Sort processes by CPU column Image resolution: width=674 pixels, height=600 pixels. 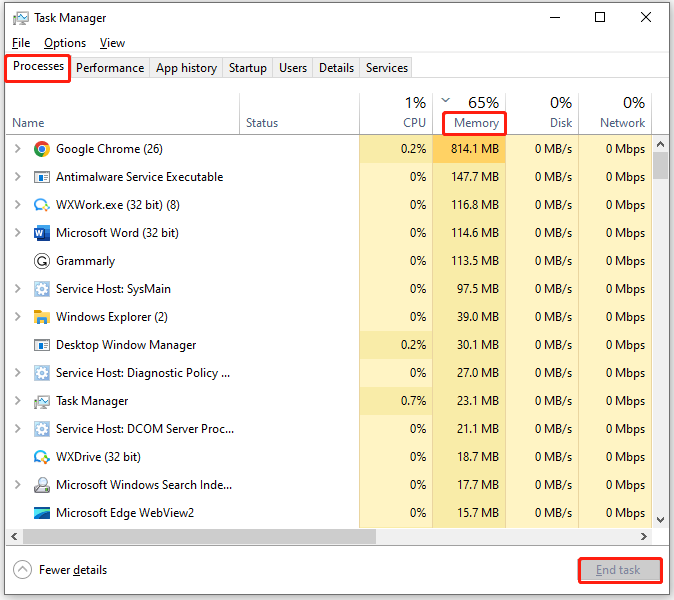(396, 114)
